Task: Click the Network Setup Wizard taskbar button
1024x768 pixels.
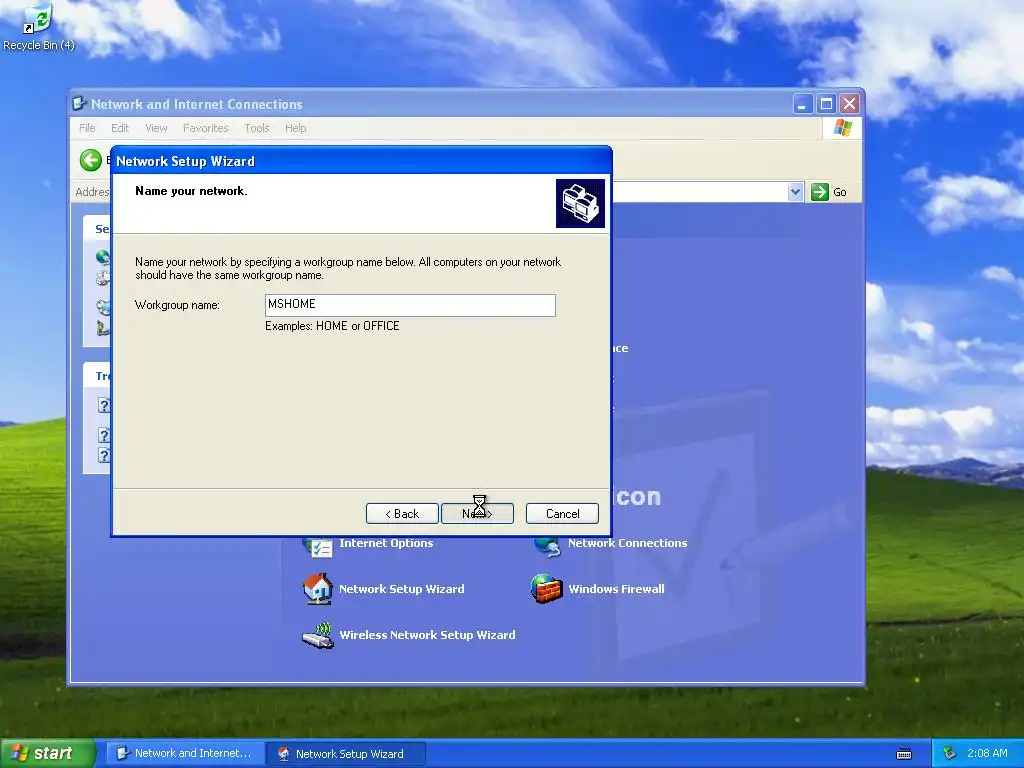Action: (x=347, y=754)
